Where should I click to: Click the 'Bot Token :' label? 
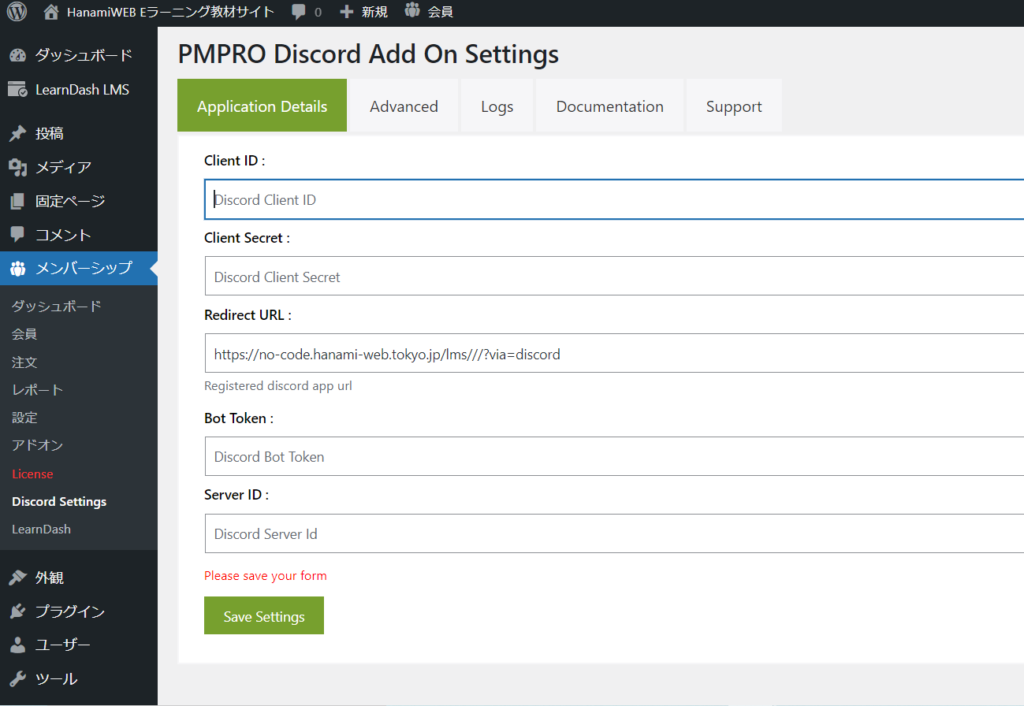[x=239, y=418]
